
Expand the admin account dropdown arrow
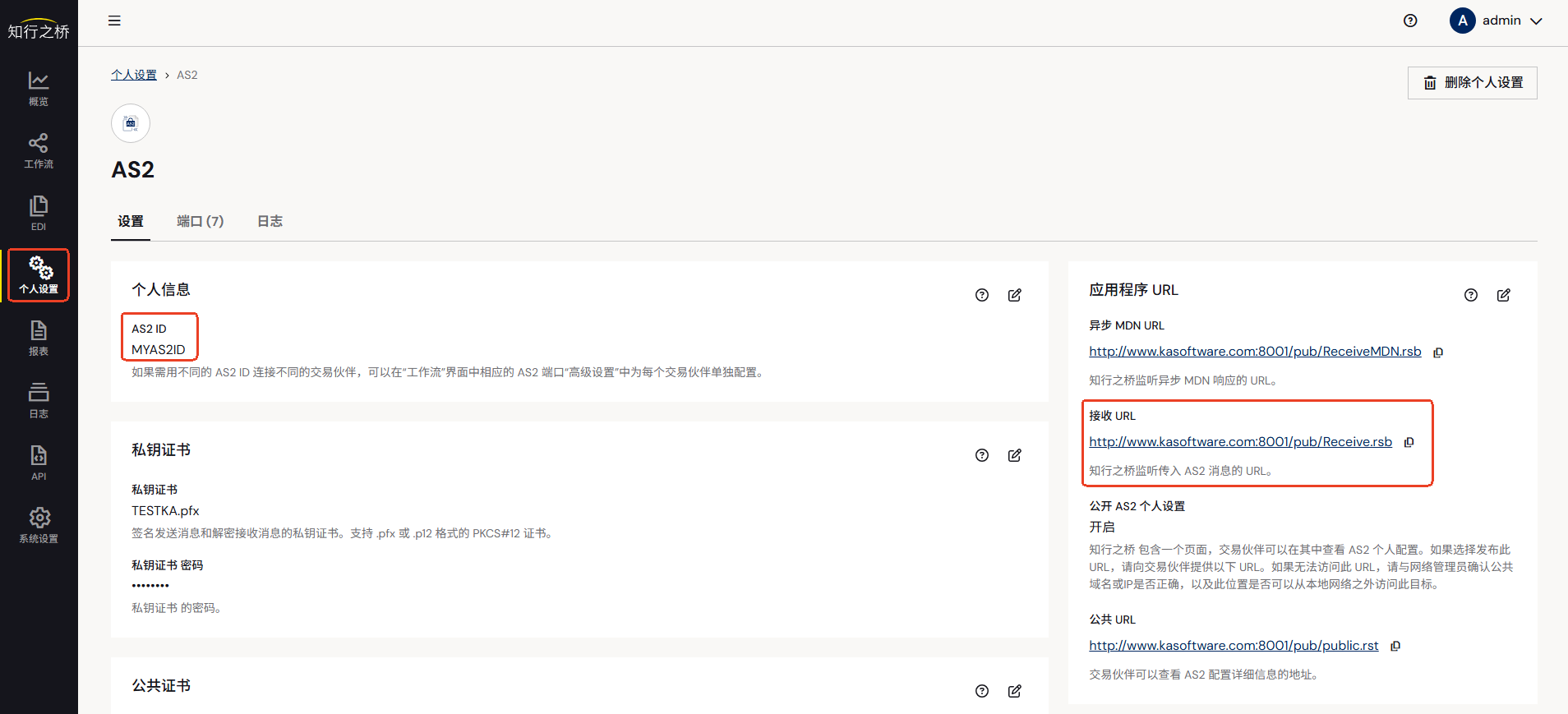click(x=1536, y=21)
